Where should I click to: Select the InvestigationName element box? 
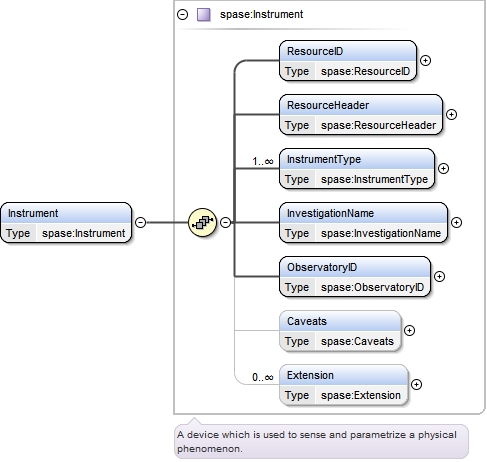pos(363,223)
